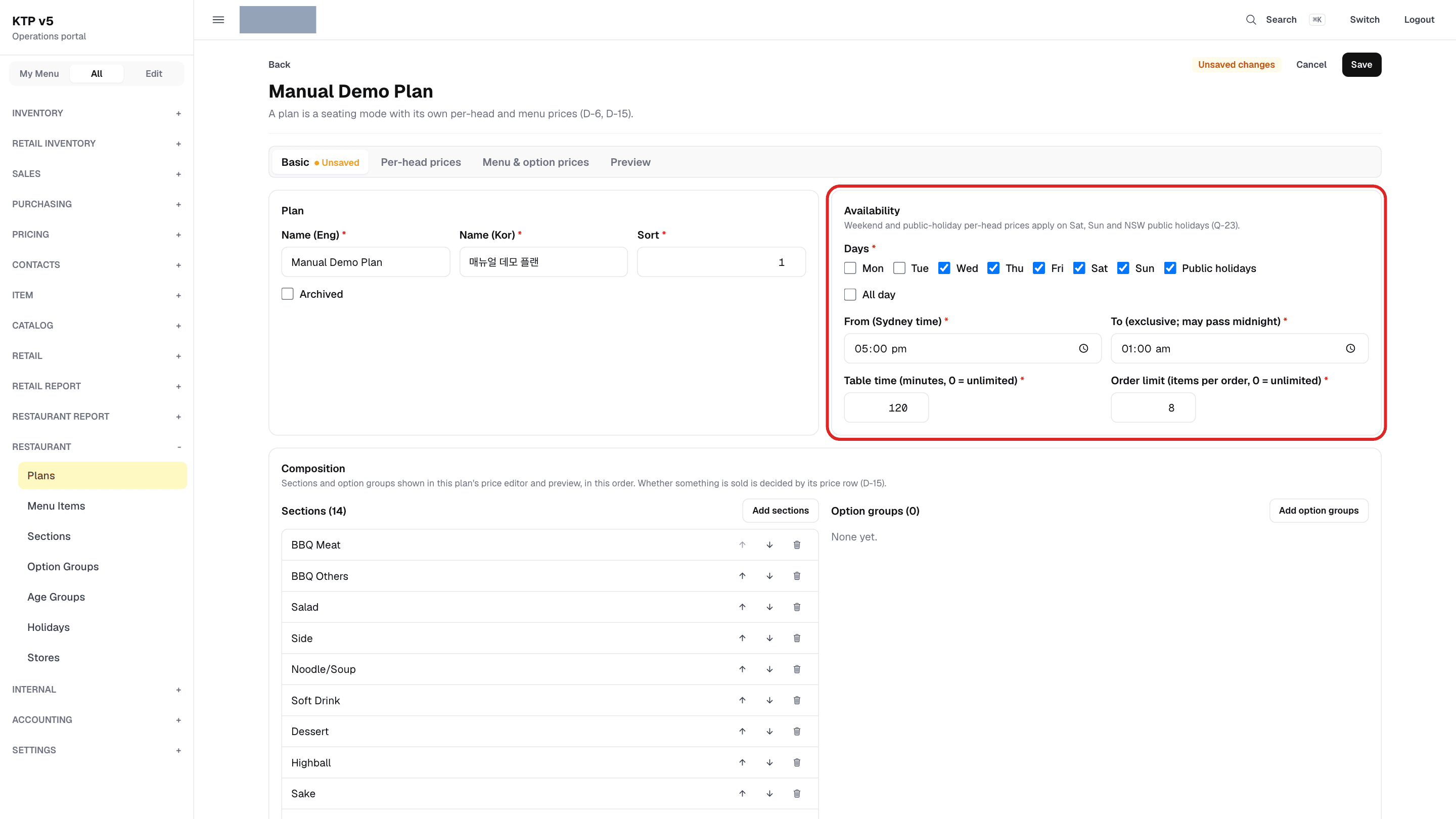The height and width of the screenshot is (819, 1456).
Task: Select My Menu sidebar tab
Action: [x=39, y=73]
